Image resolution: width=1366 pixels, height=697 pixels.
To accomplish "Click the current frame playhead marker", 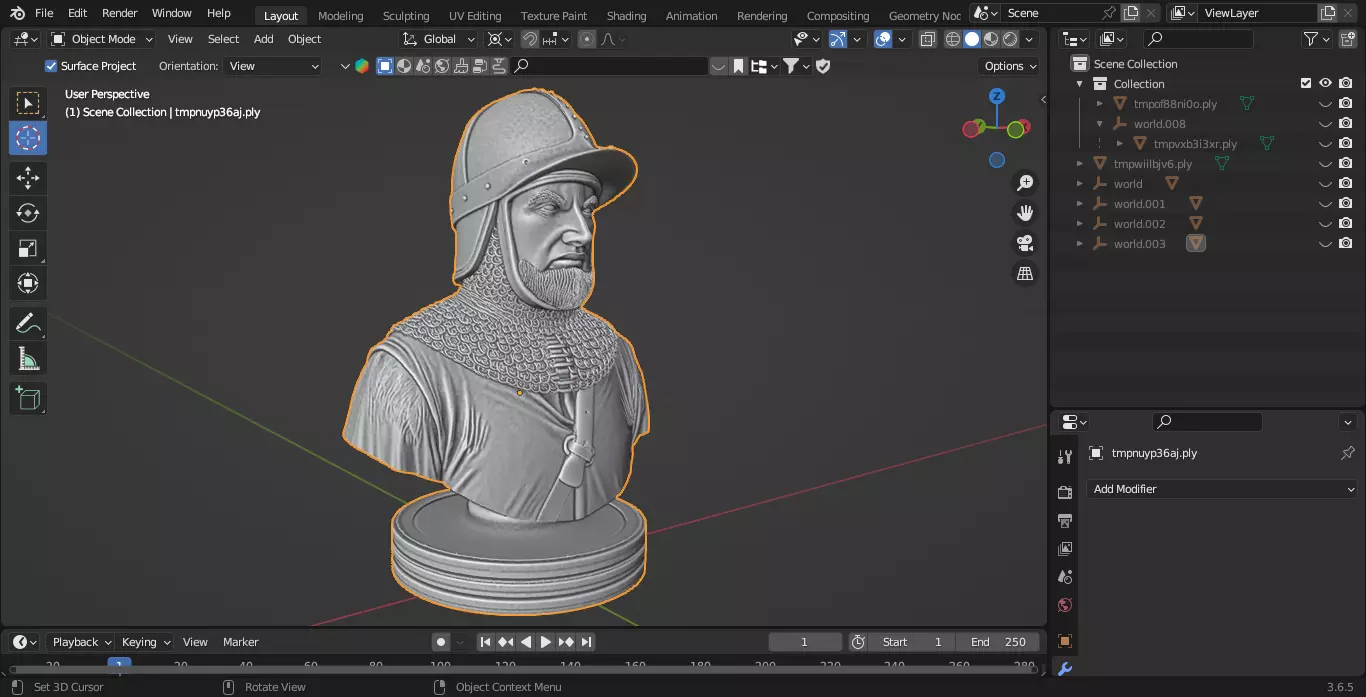I will [x=119, y=665].
